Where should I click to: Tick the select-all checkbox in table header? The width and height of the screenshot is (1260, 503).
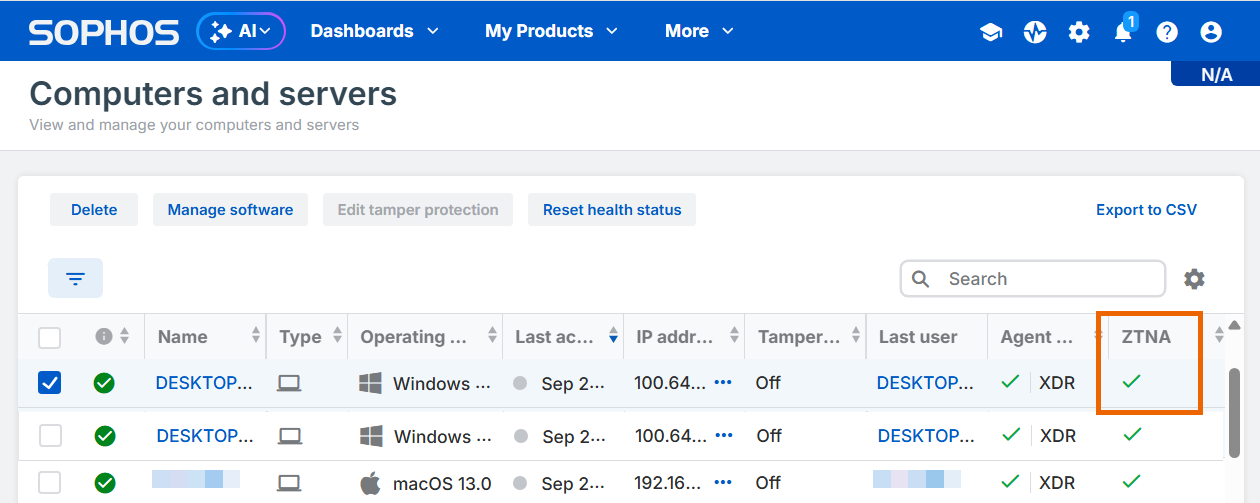pyautogui.click(x=49, y=337)
